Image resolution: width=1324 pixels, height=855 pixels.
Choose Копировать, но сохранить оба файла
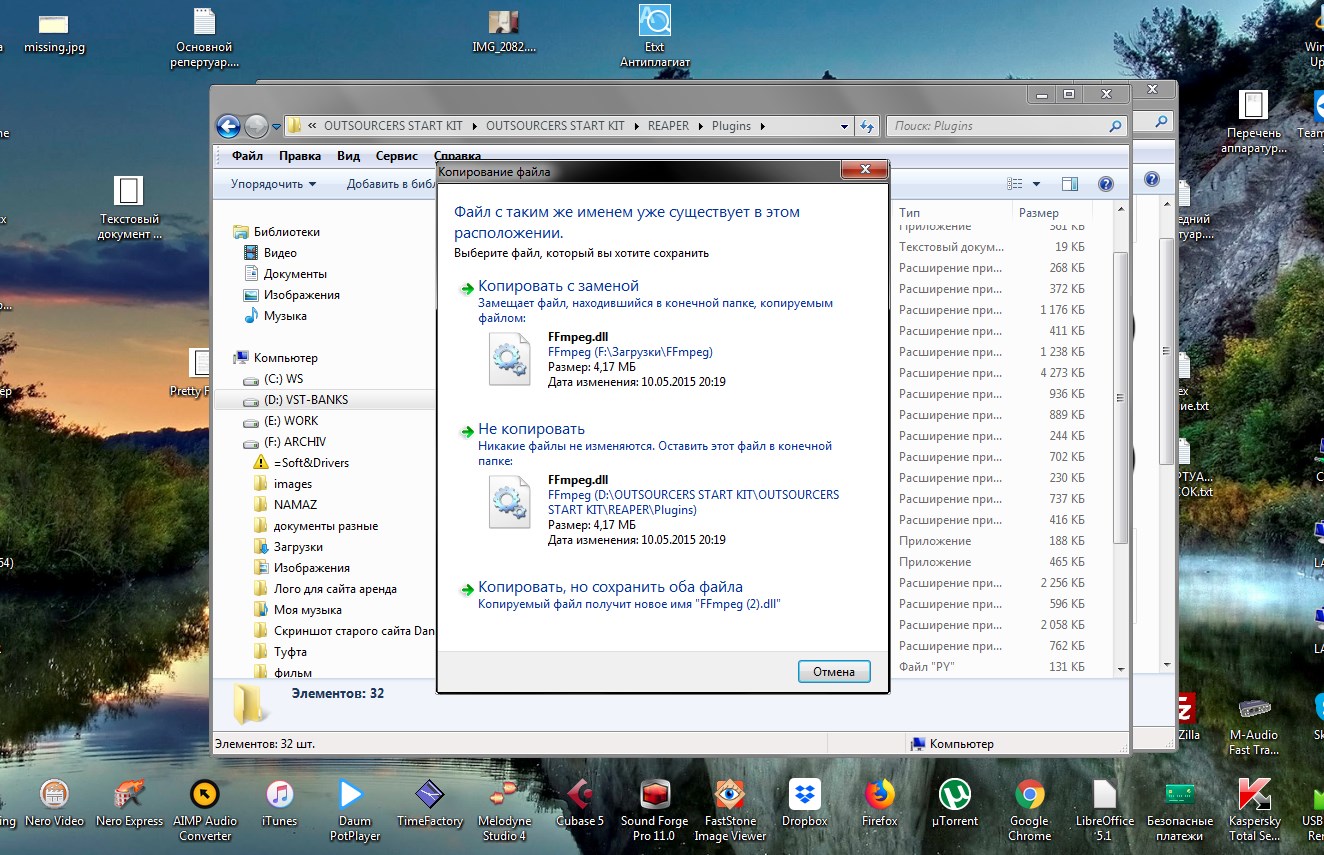pyautogui.click(x=610, y=587)
